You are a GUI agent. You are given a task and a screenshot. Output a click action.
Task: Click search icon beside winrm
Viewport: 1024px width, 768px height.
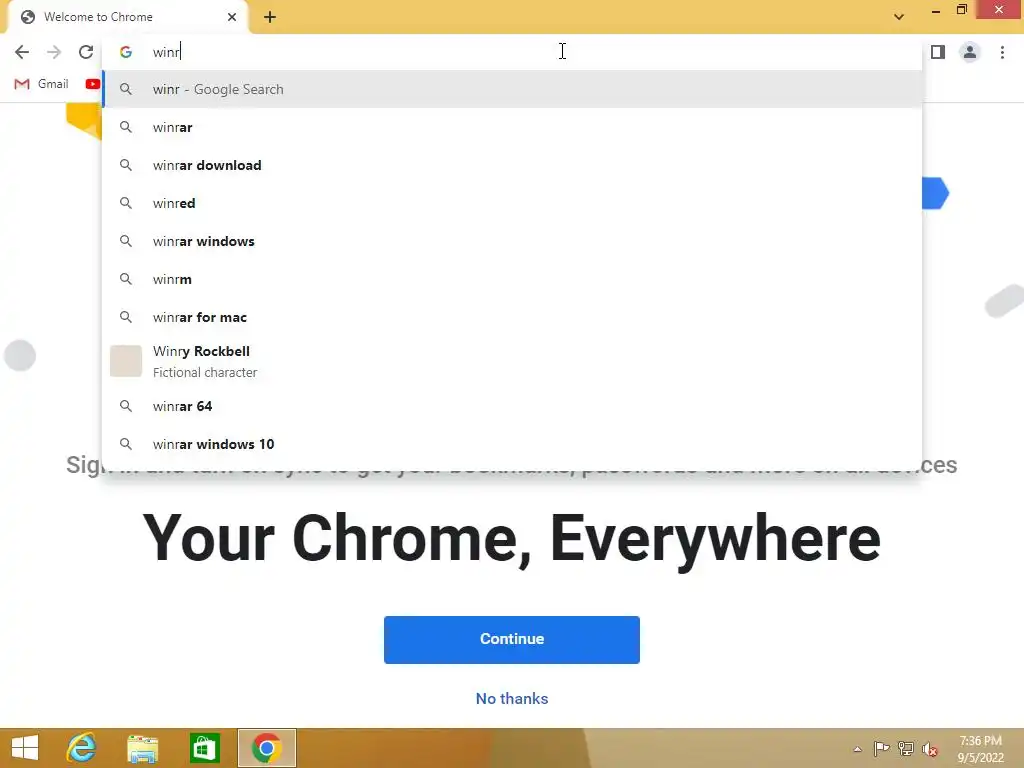click(x=126, y=279)
